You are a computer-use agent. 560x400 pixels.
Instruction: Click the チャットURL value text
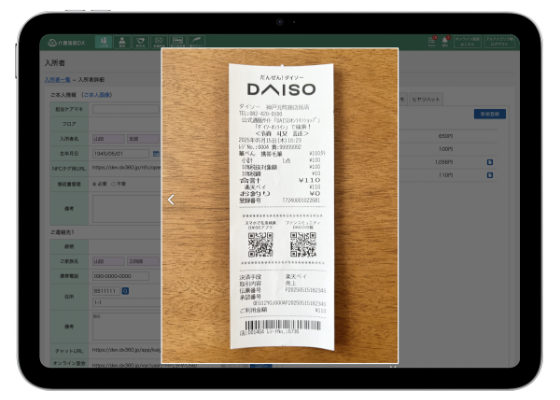(x=126, y=350)
